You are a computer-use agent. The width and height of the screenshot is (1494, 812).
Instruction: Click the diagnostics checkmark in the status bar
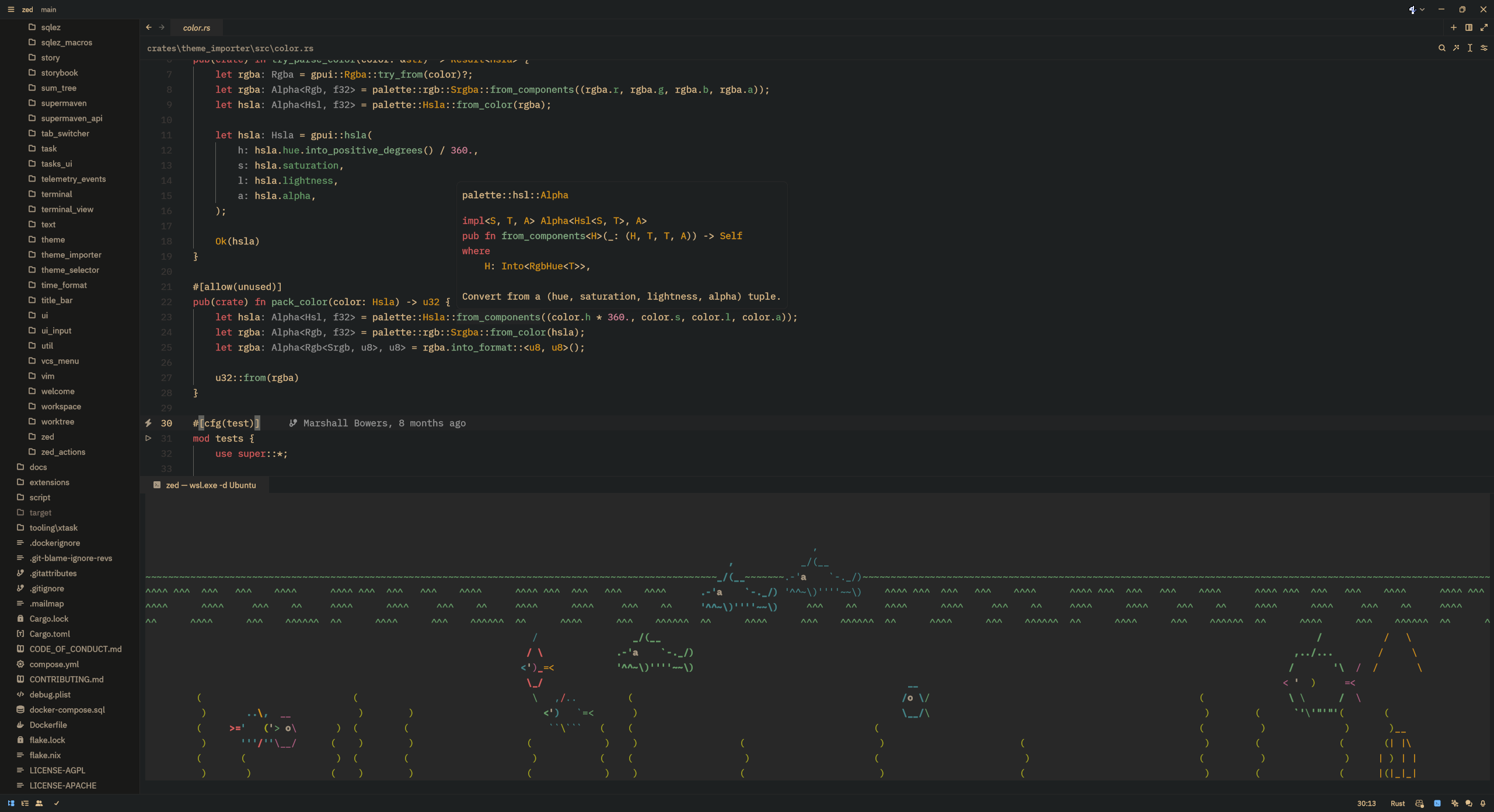[57, 803]
